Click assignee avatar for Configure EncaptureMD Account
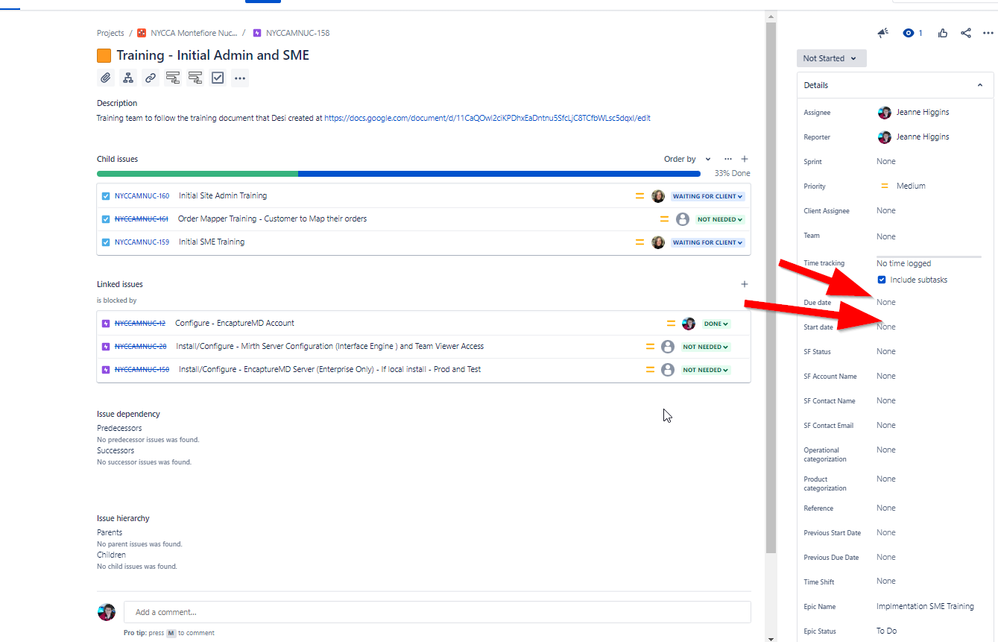The width and height of the screenshot is (998, 642). pos(689,324)
